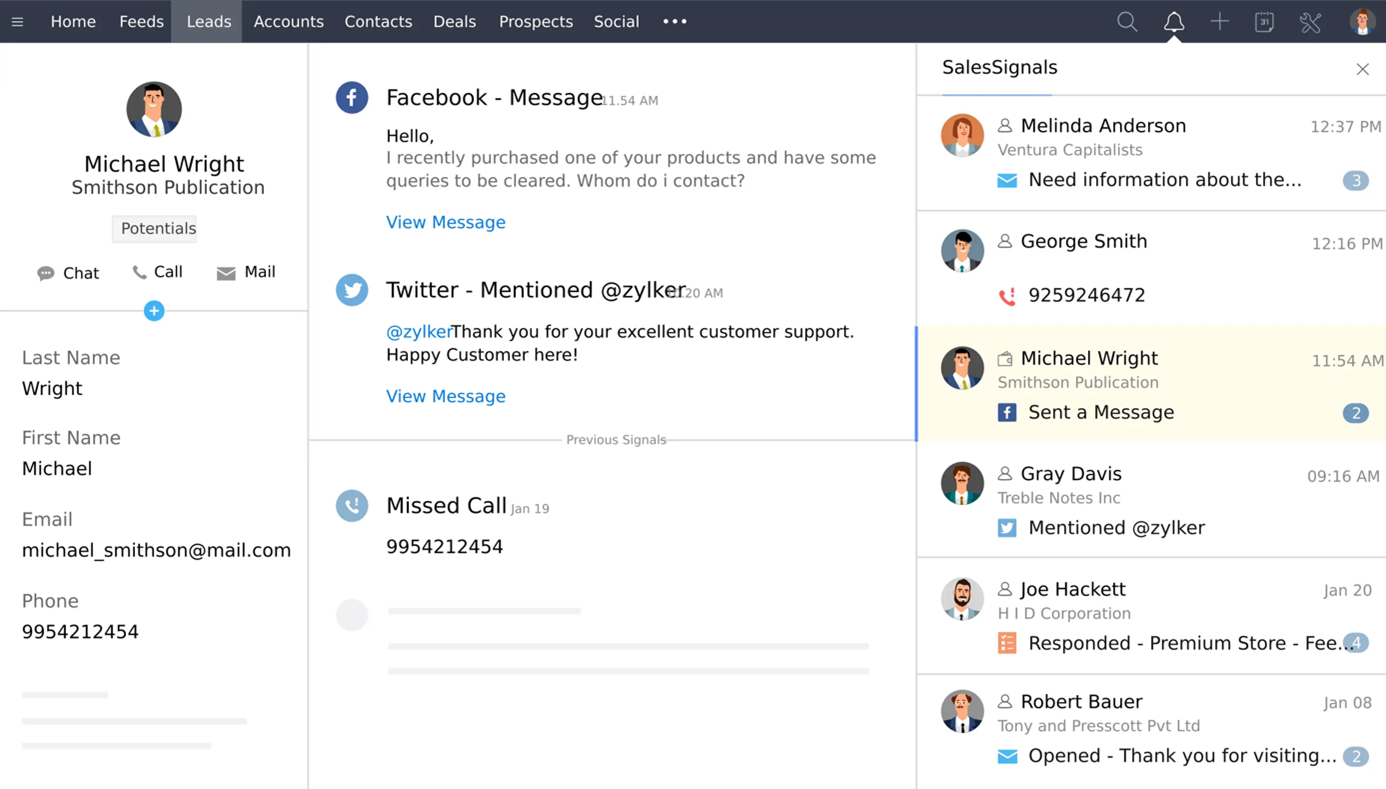Click the @zylker mention link
The width and height of the screenshot is (1386, 789).
point(419,332)
